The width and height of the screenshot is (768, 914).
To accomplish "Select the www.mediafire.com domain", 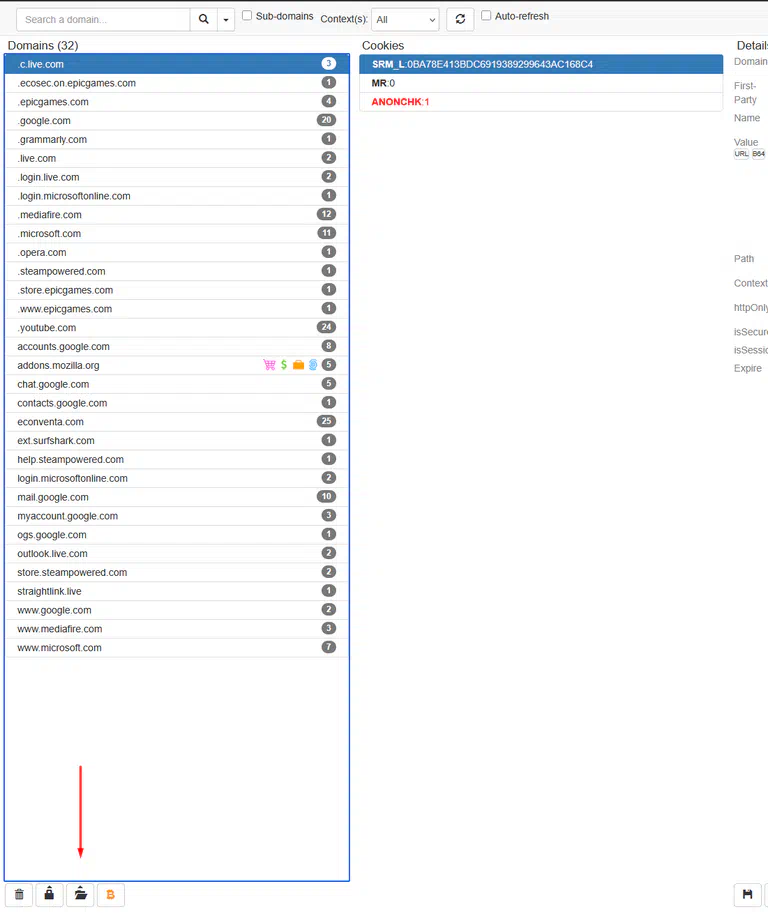I will point(177,629).
